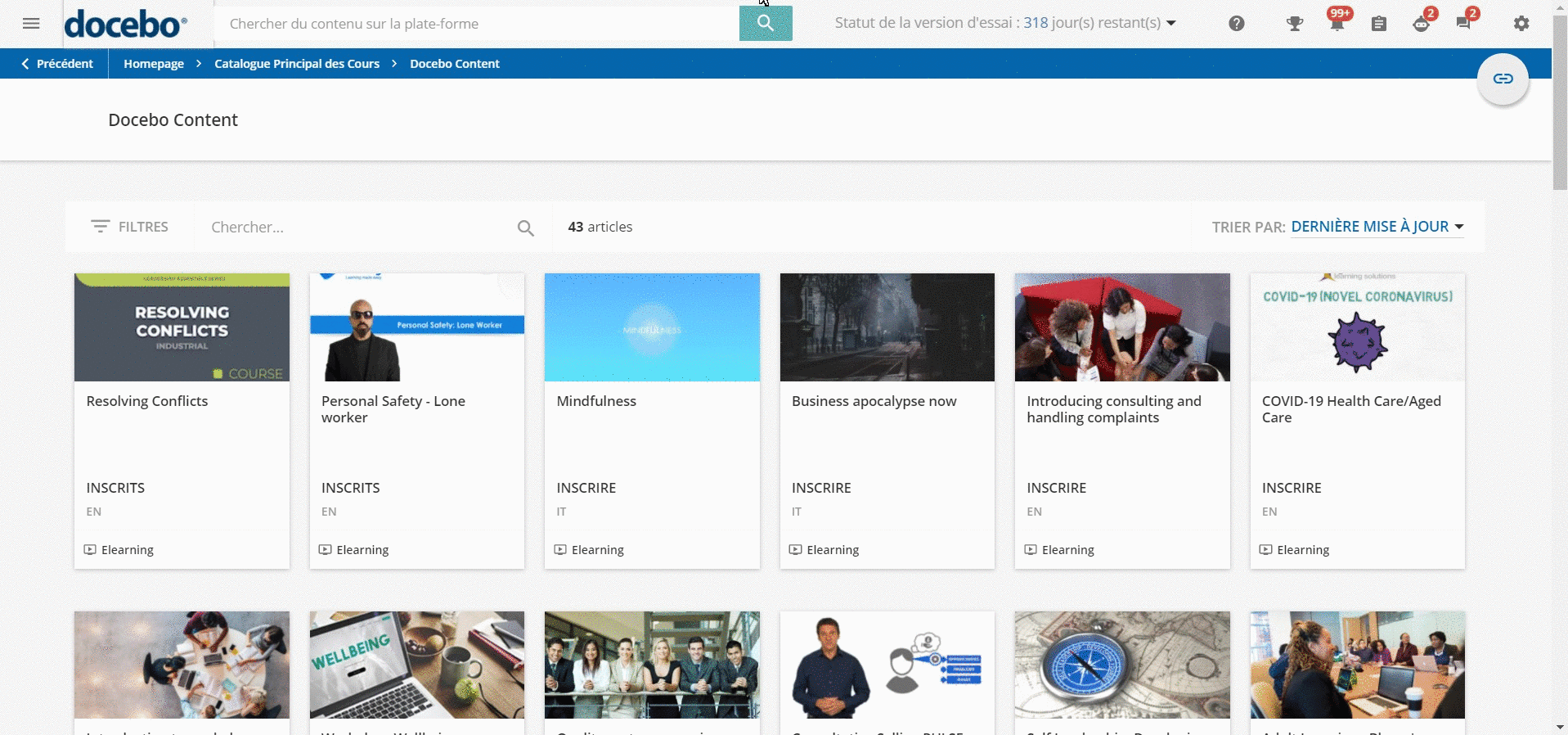1568x735 pixels.
Task: Click the filter lines icon
Action: pyautogui.click(x=100, y=227)
